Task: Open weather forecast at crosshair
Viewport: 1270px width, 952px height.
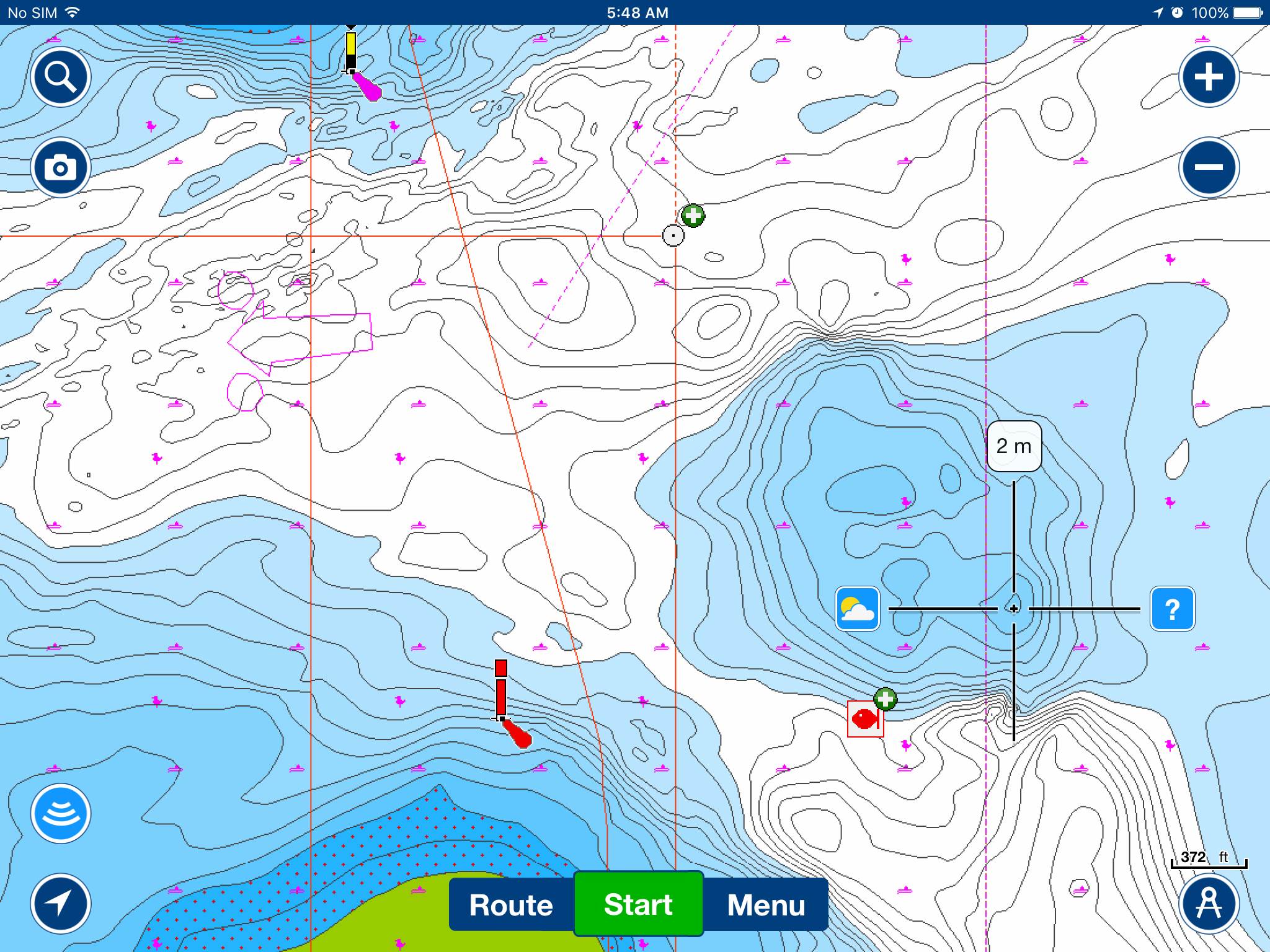Action: 858,609
